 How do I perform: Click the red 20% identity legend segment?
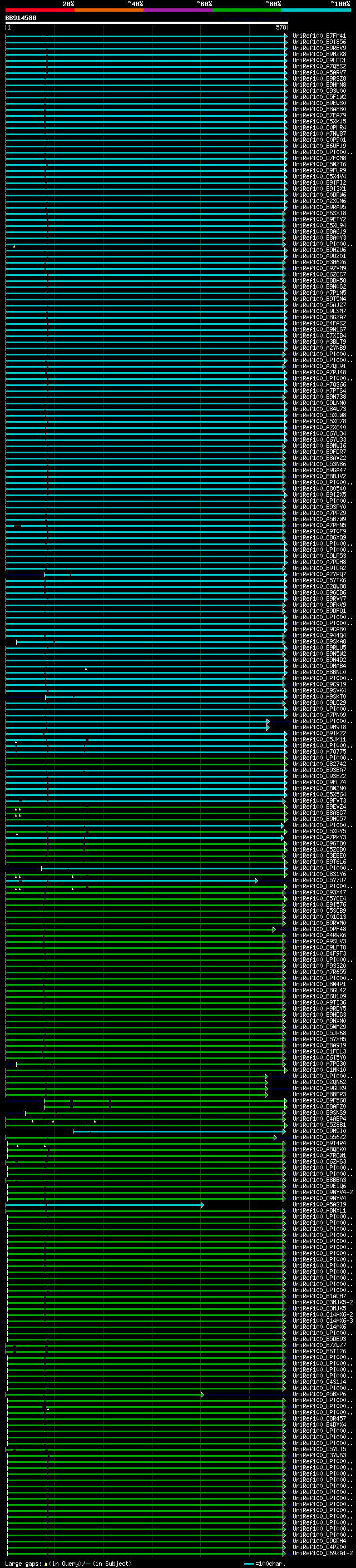[x=39, y=10]
